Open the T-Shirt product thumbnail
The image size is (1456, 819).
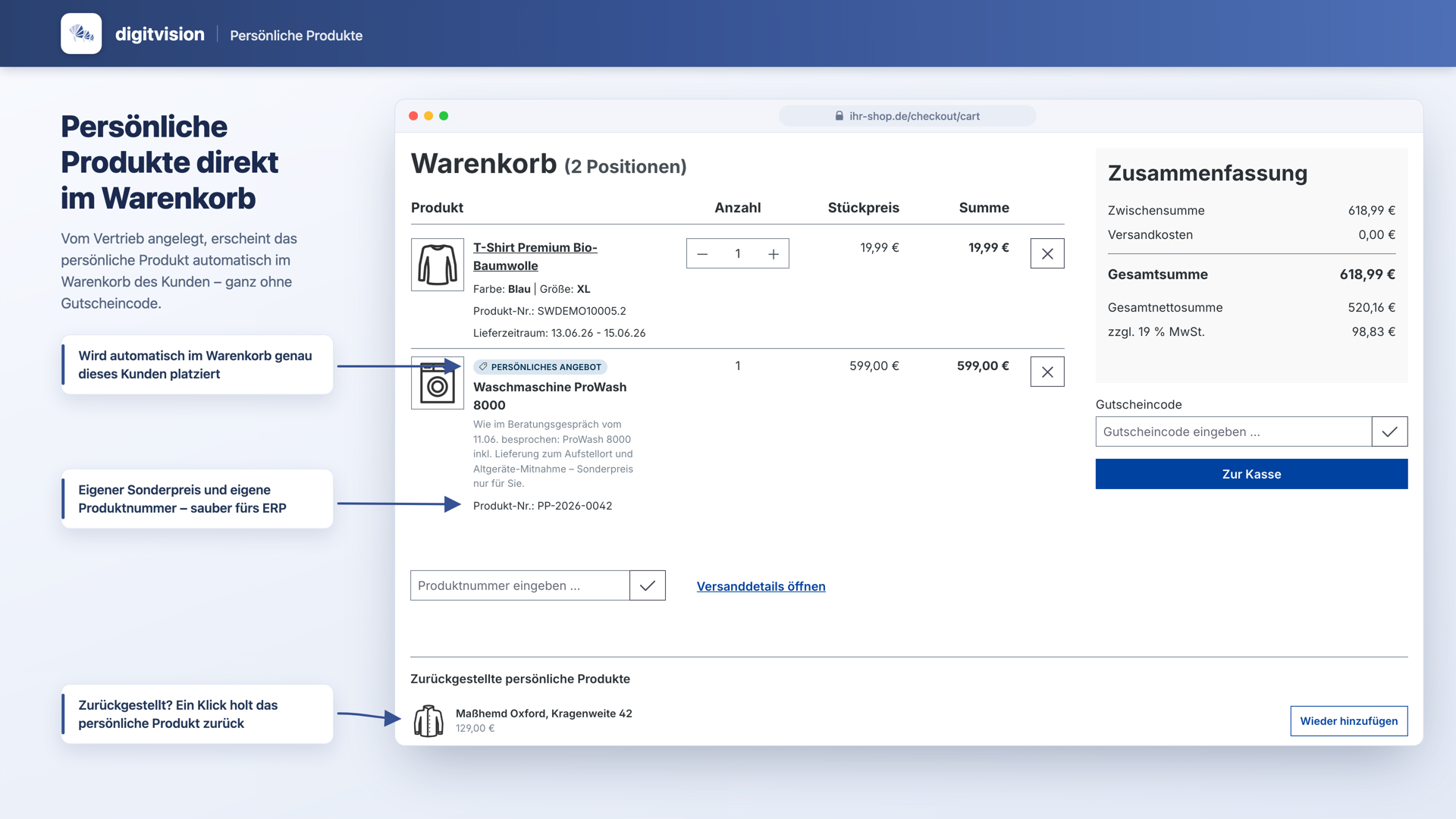(x=438, y=265)
